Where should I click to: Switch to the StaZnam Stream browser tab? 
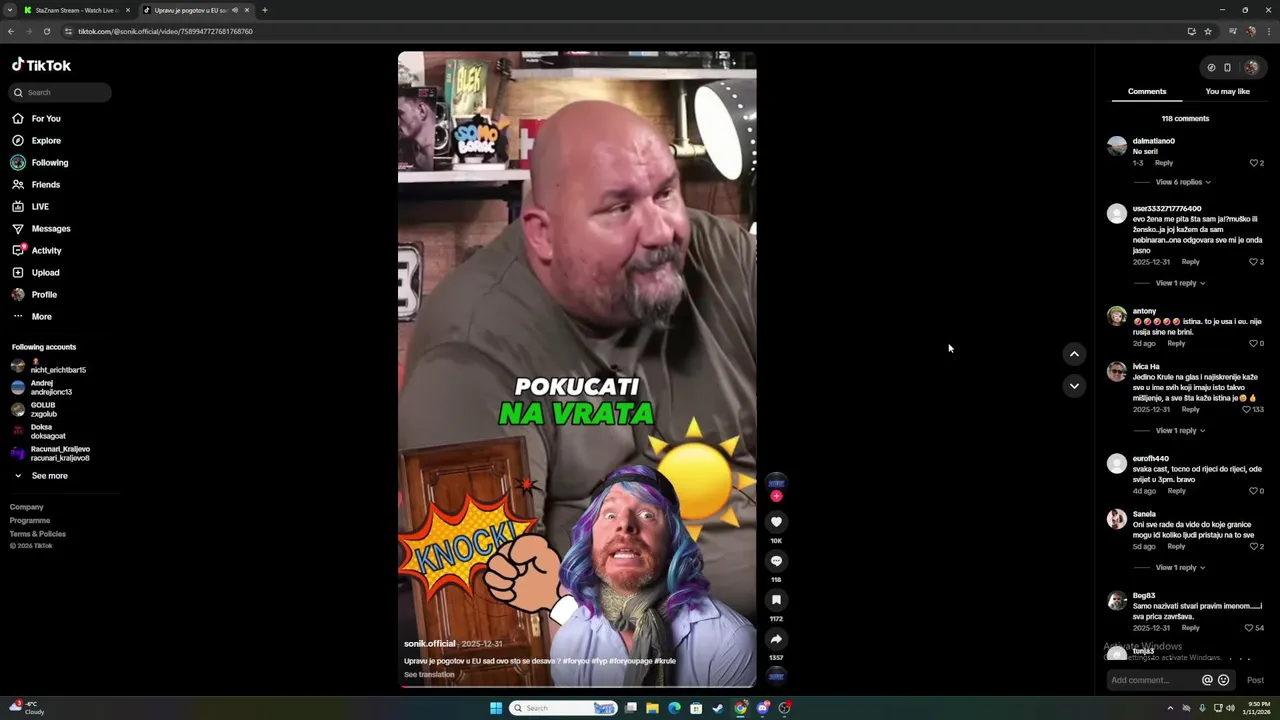[77, 10]
